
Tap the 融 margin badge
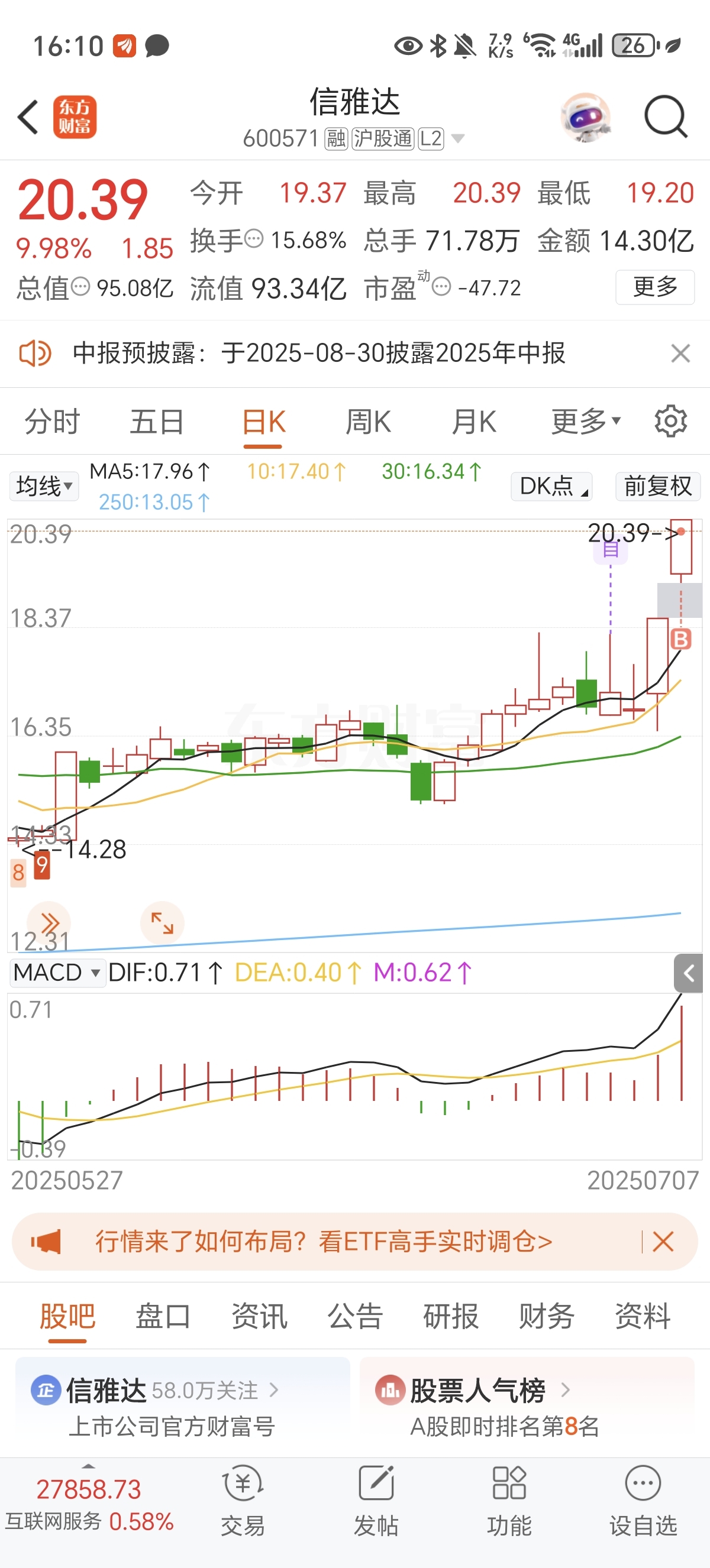coord(336,139)
